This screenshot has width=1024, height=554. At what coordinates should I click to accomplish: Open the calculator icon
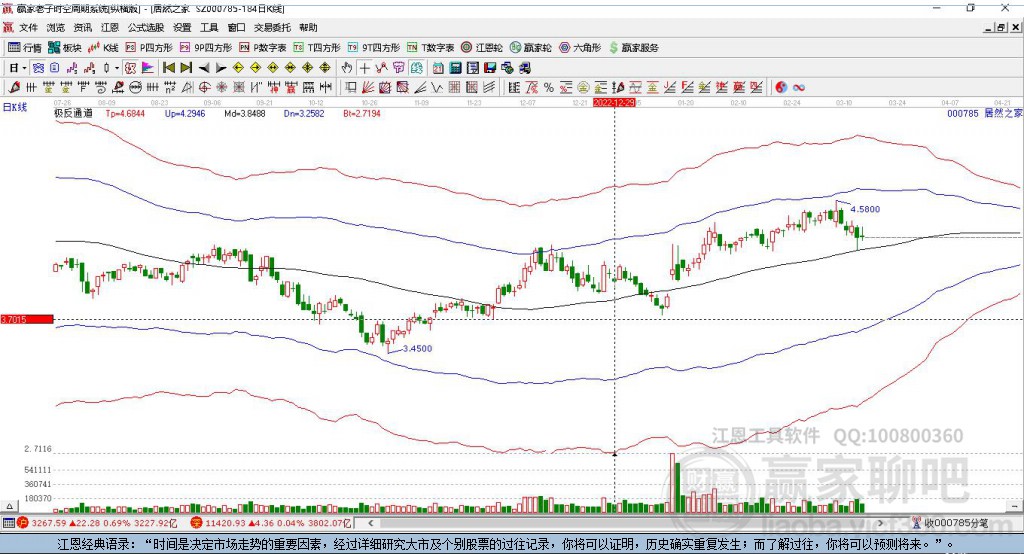tap(455, 68)
